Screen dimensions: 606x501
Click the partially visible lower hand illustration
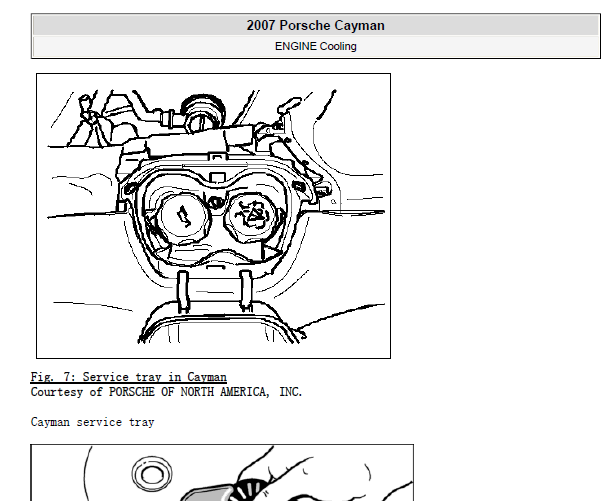click(222, 472)
